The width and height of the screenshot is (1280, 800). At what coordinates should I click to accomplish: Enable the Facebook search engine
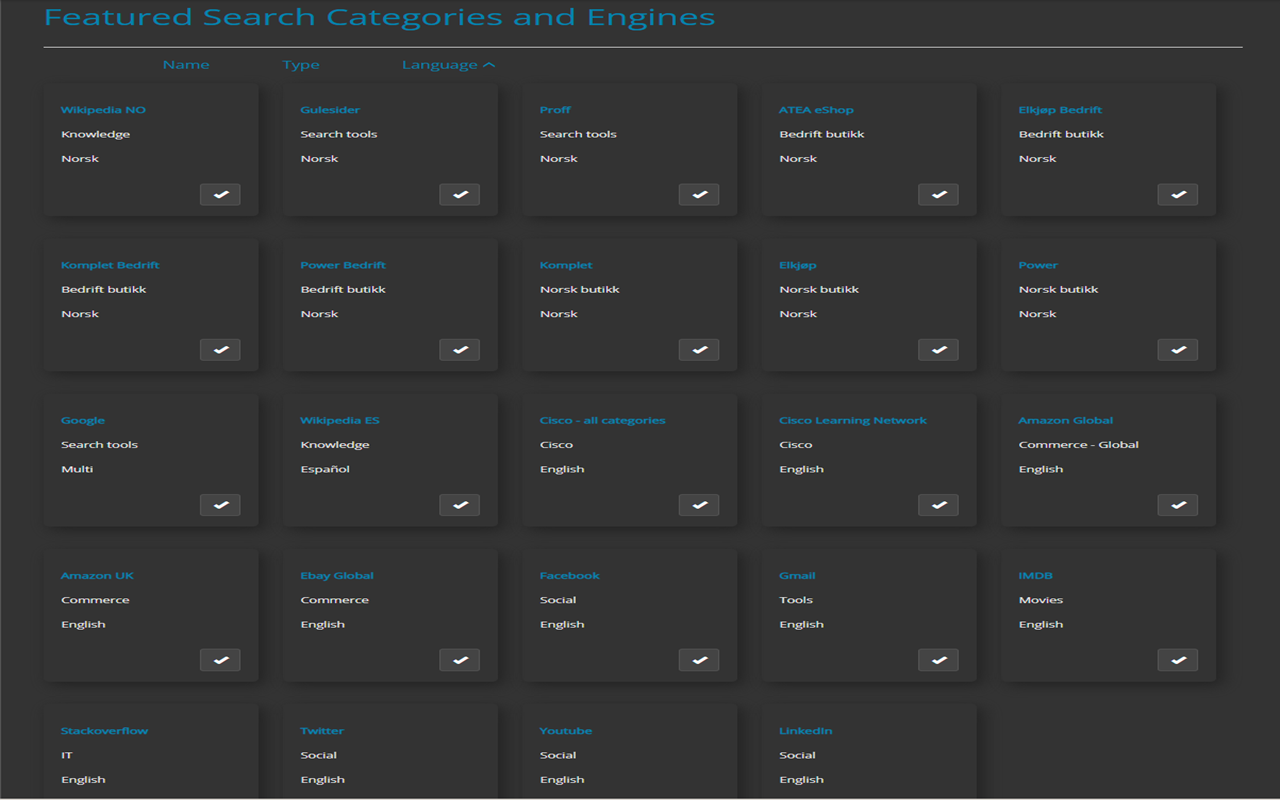tap(698, 660)
